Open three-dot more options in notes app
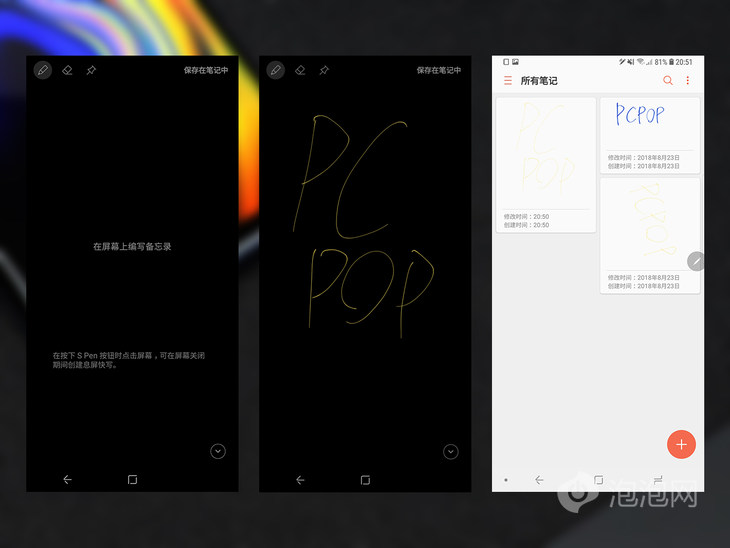 tap(688, 81)
